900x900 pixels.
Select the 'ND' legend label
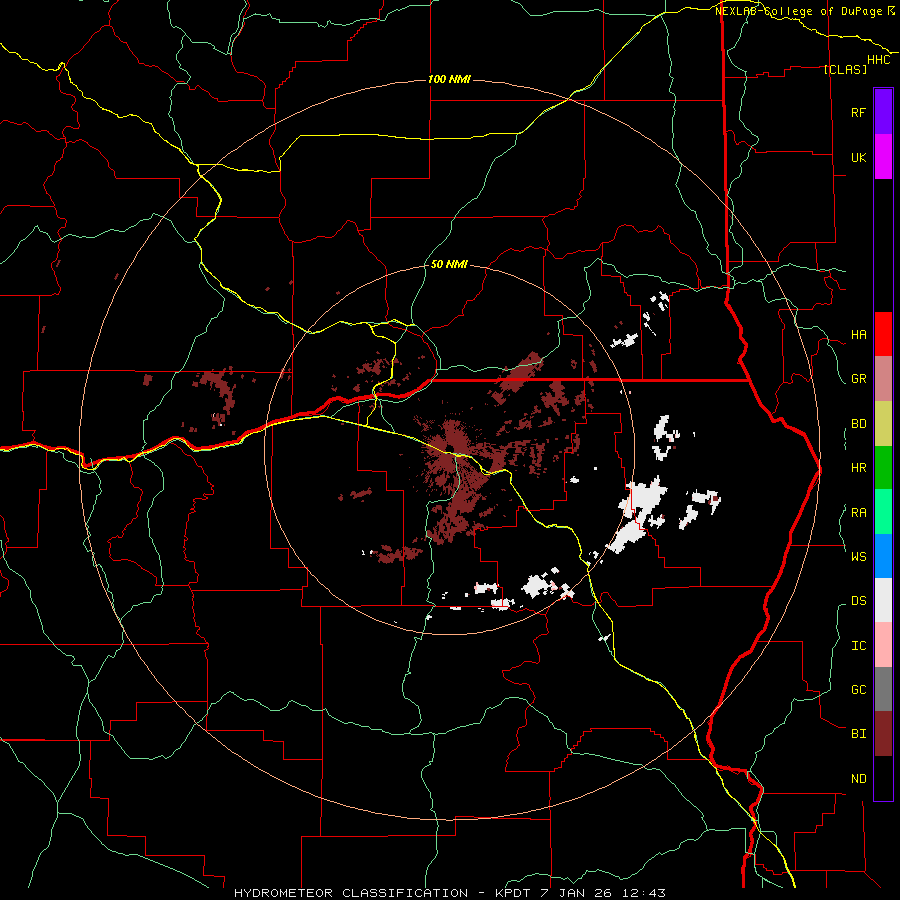point(858,779)
